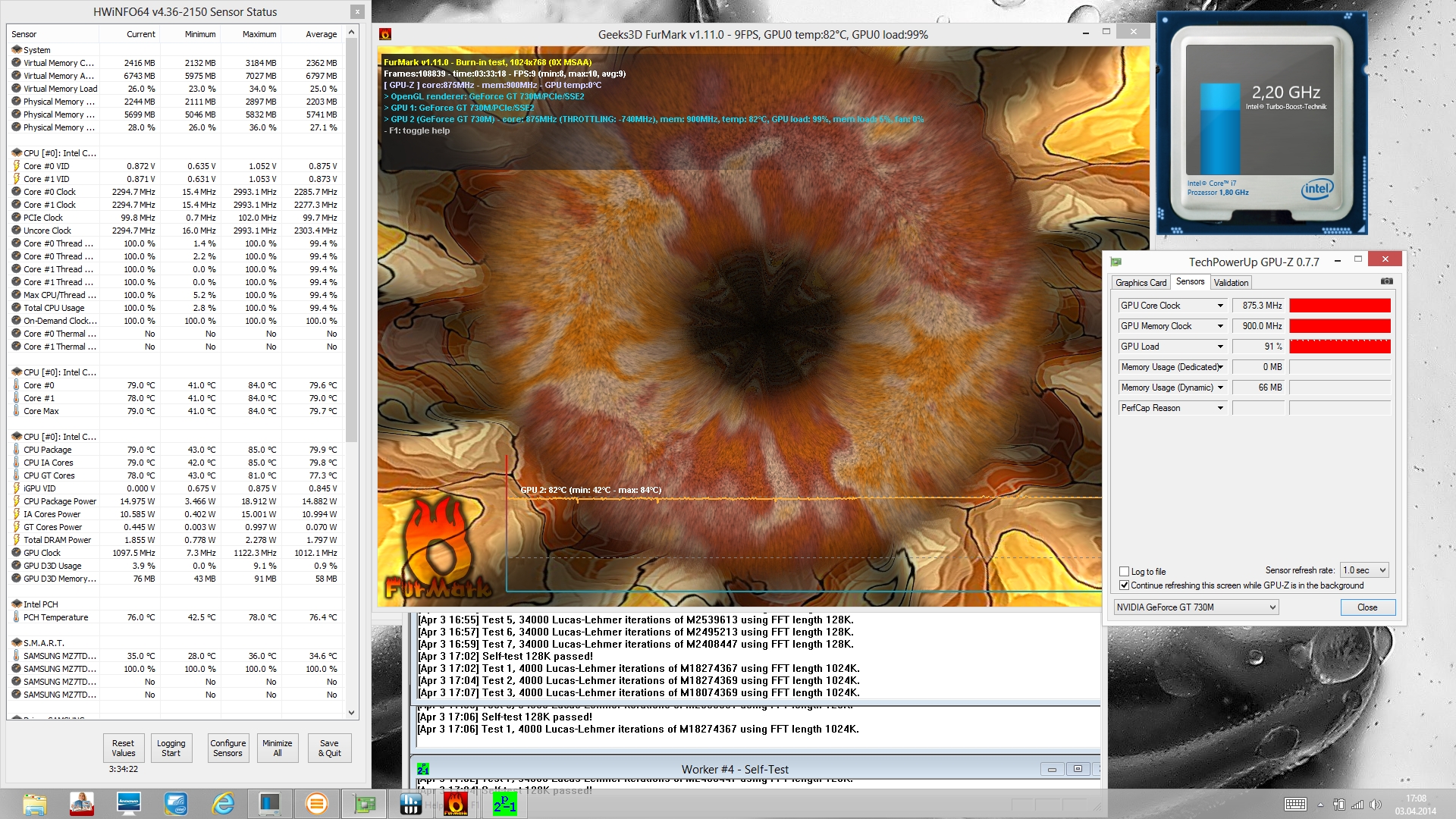Click the HWiNFO taskbar icon

click(410, 803)
